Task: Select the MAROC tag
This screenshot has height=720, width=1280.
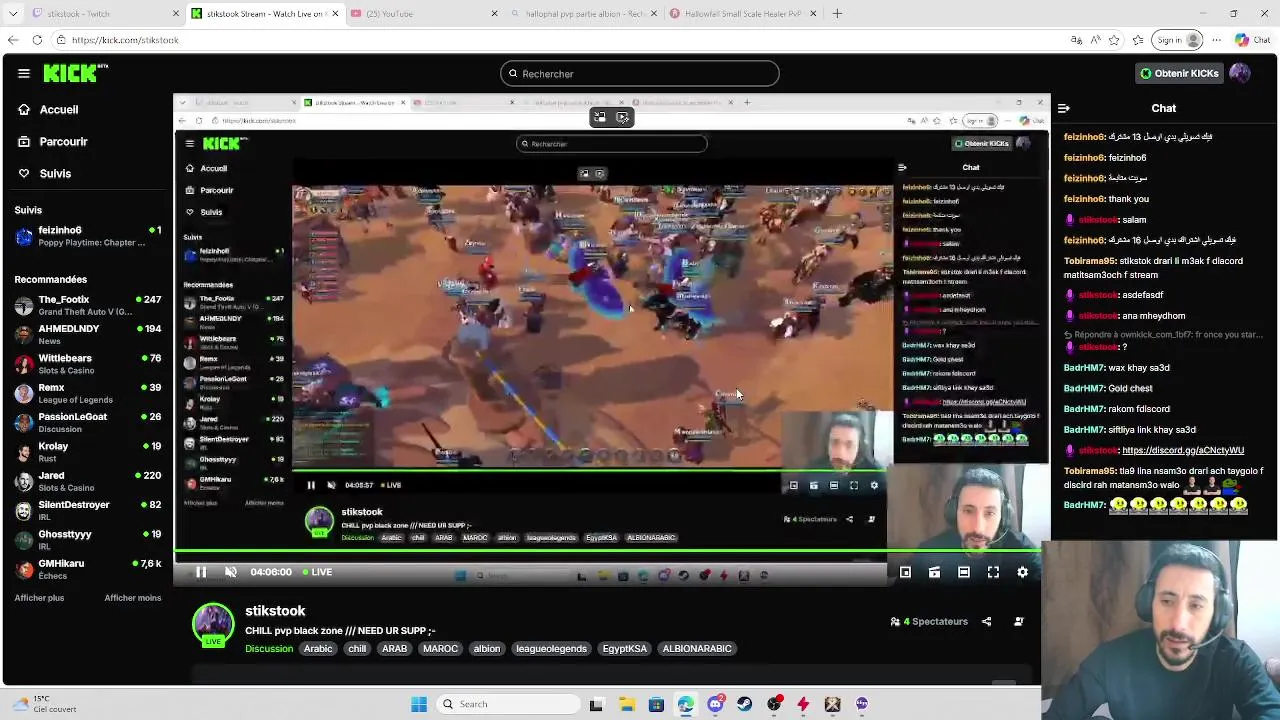Action: coord(440,649)
